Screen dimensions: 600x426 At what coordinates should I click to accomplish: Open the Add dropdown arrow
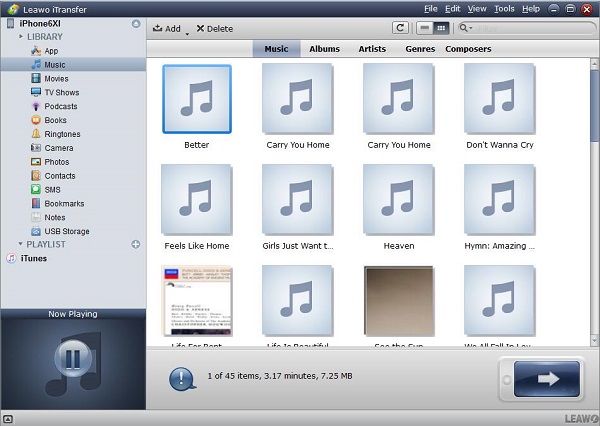coord(187,32)
